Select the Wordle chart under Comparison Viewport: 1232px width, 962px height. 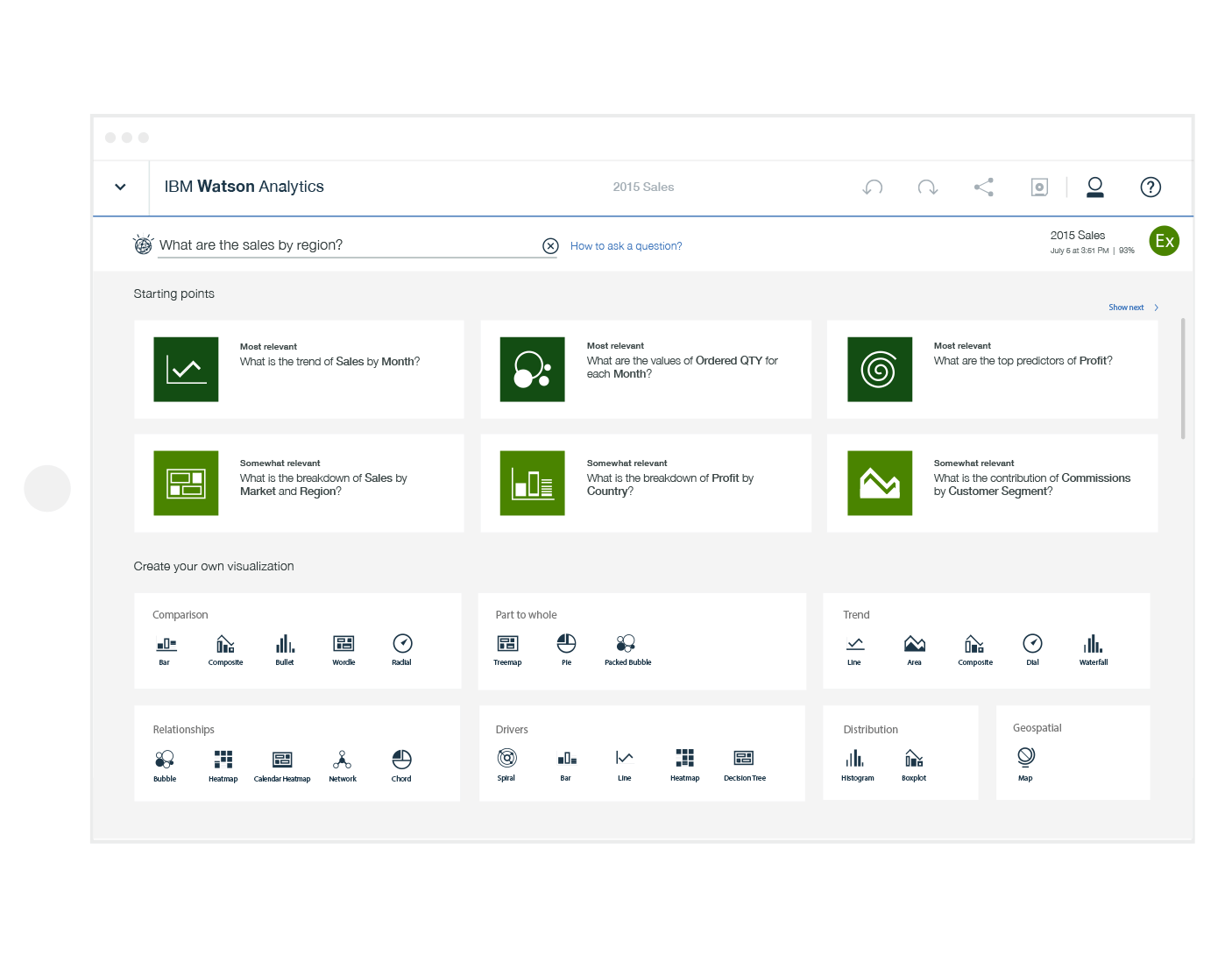343,649
